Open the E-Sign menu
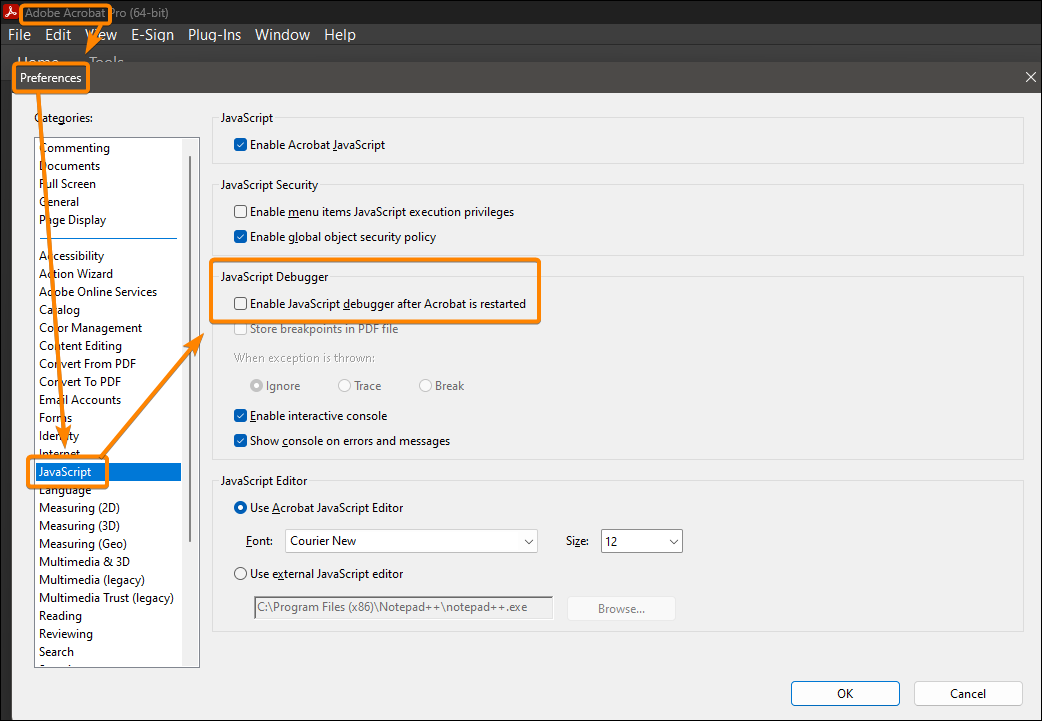This screenshot has width=1042, height=721. click(152, 34)
